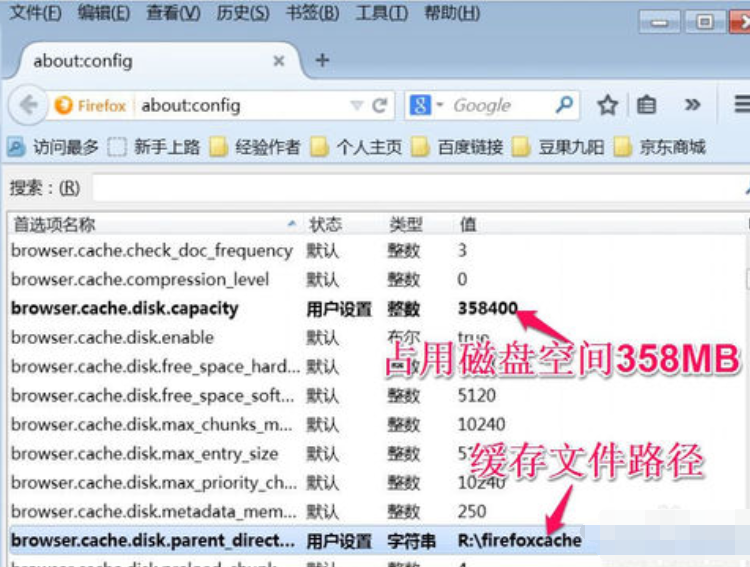Select browser.cache.check_doc_frequency row

[x=377, y=250]
